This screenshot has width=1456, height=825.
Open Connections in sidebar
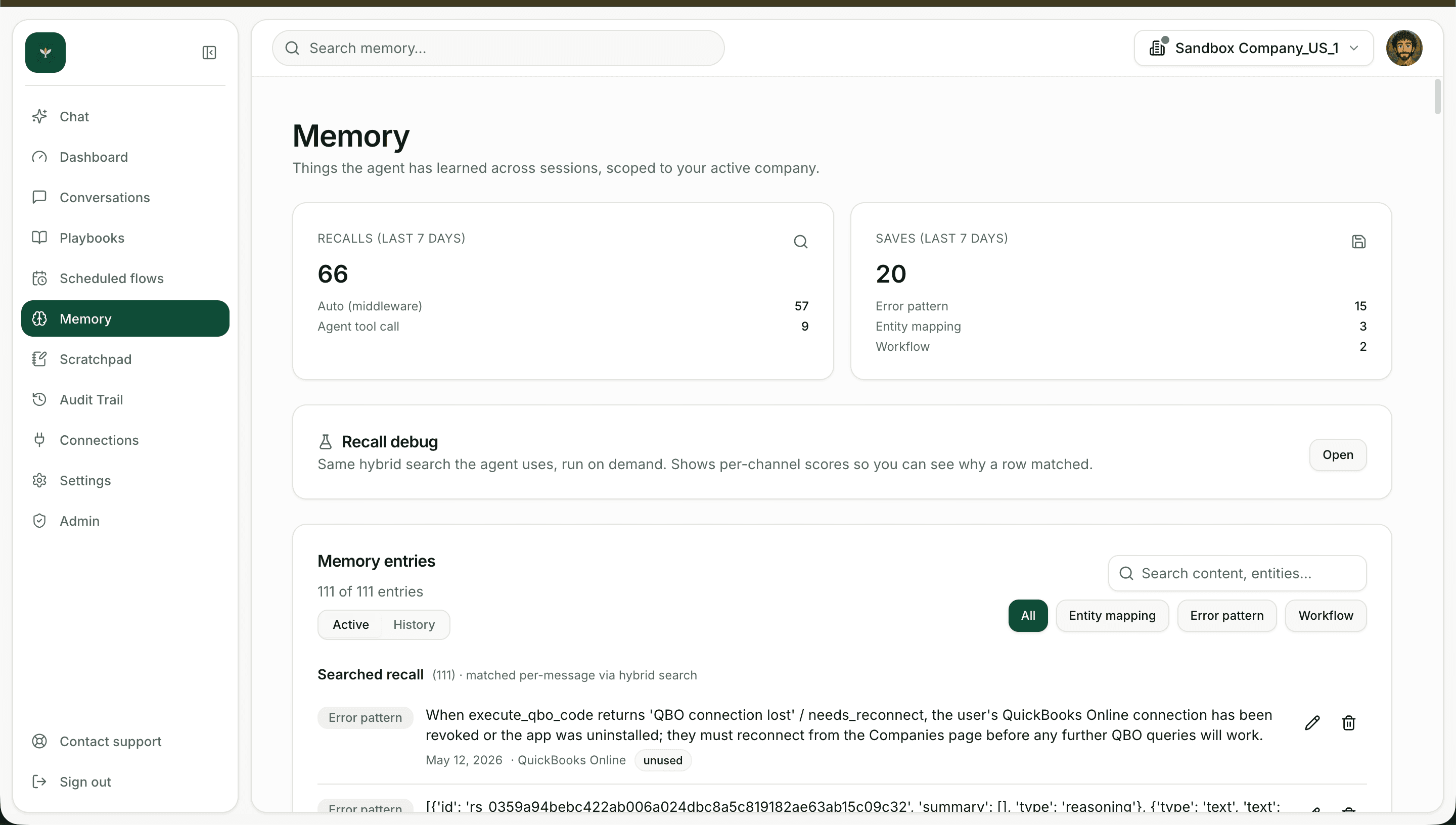click(x=125, y=440)
